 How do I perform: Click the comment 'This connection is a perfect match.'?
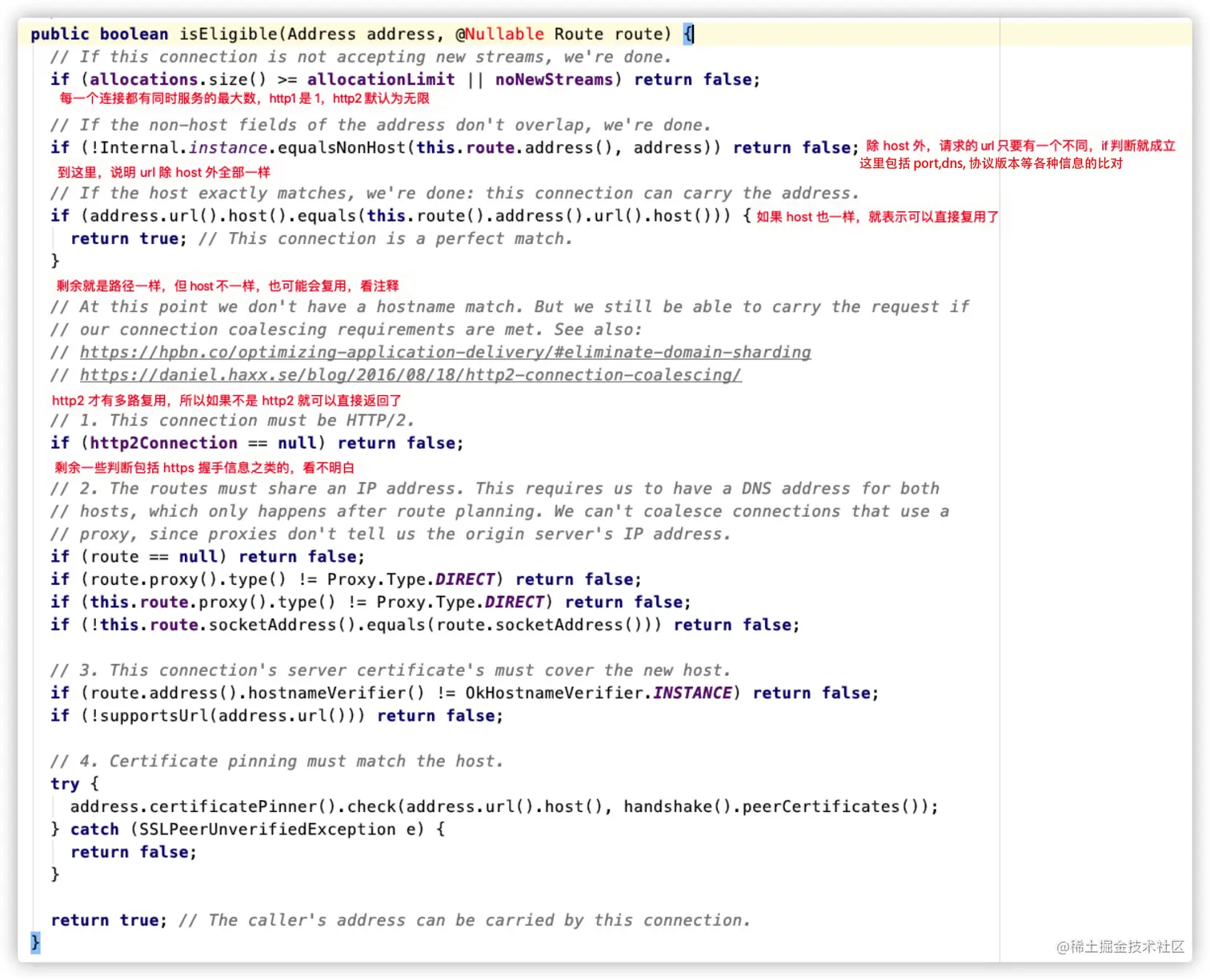[386, 239]
